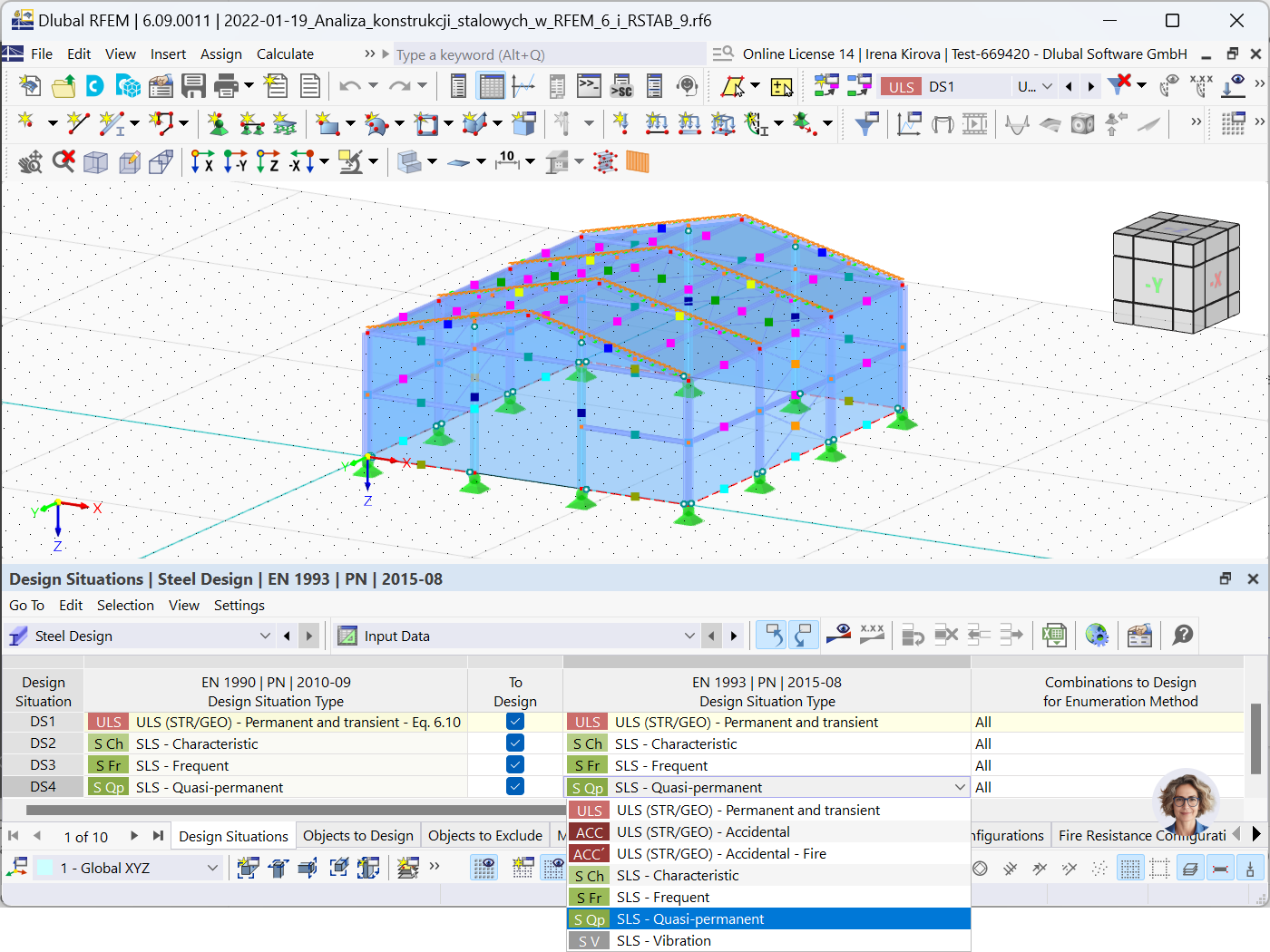
Task: Click the Go To menu in Design Situations panel
Action: tap(26, 605)
